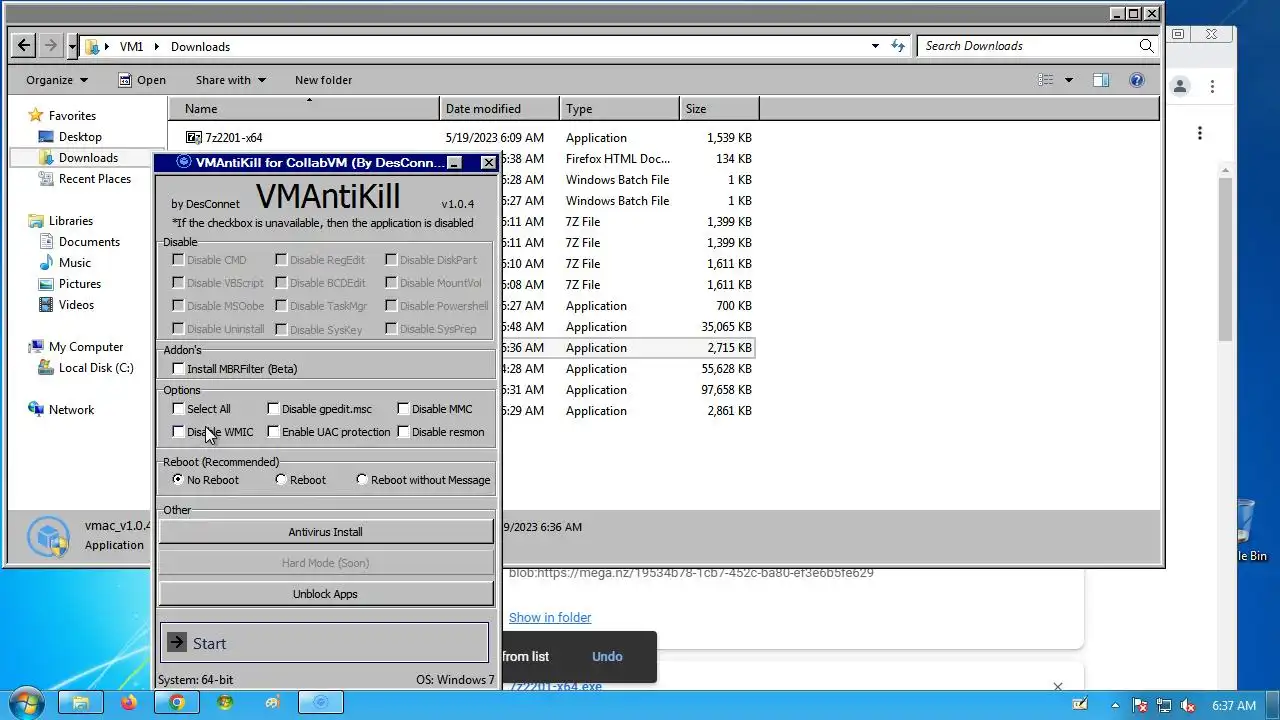This screenshot has width=1280, height=720.
Task: Check Enable UAC protection
Action: [273, 432]
